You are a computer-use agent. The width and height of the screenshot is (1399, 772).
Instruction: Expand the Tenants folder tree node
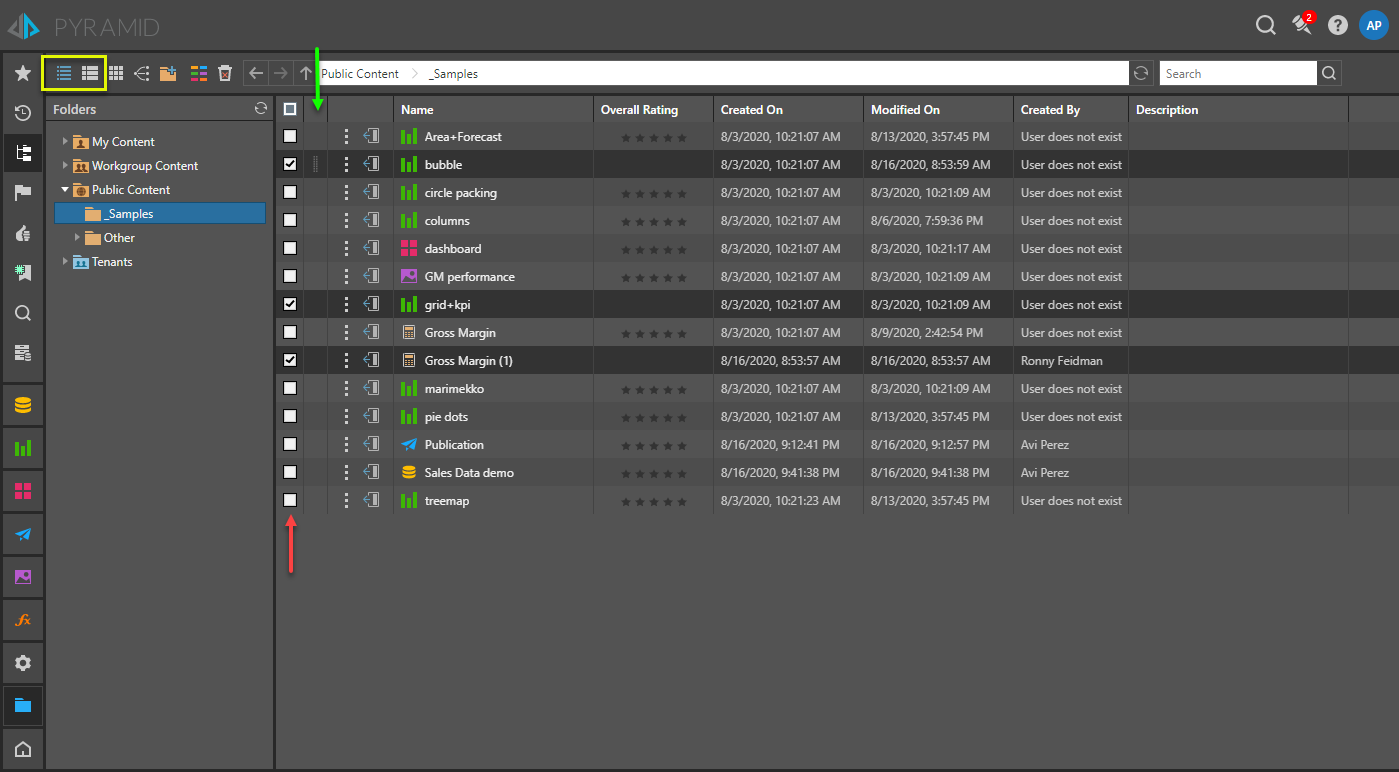66,262
